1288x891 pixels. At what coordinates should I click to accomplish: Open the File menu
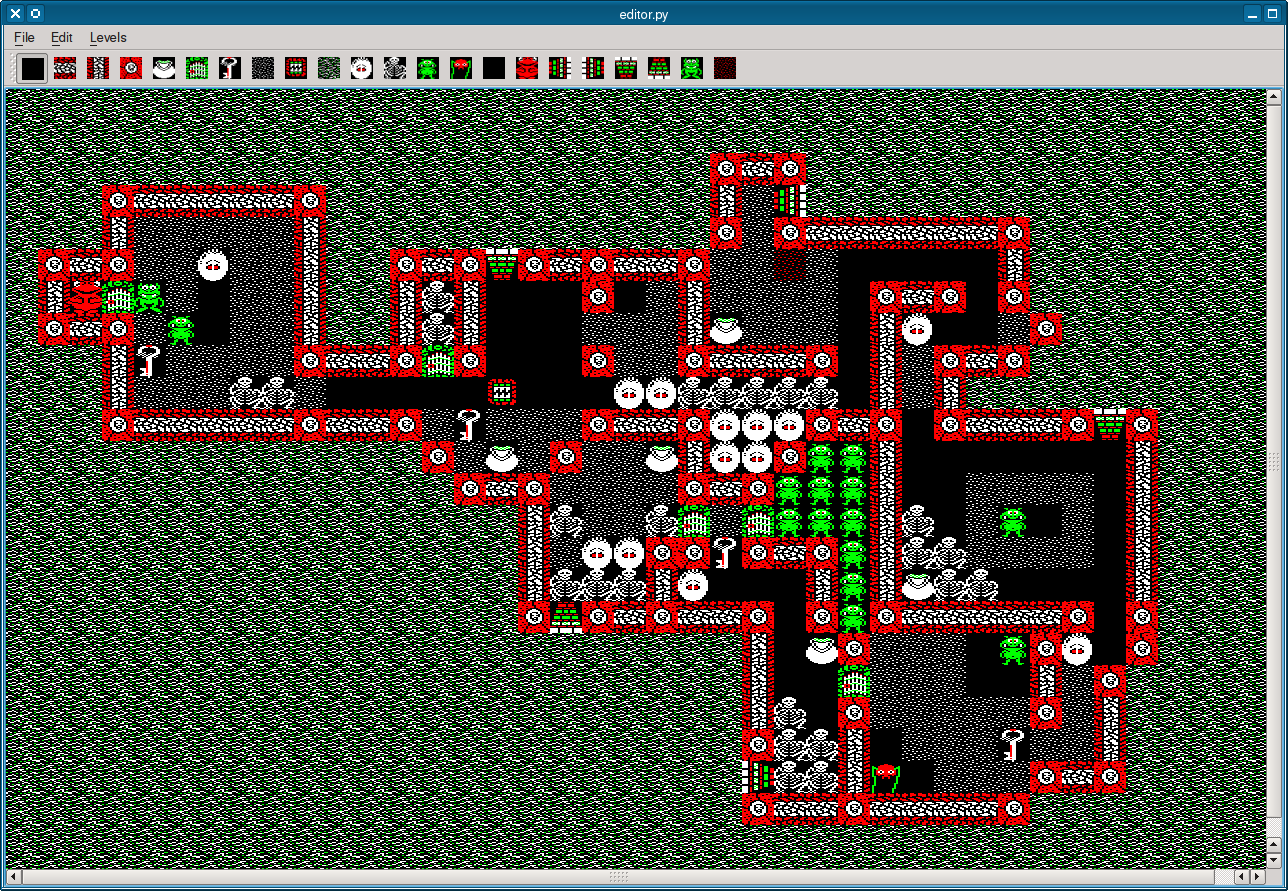pos(24,37)
